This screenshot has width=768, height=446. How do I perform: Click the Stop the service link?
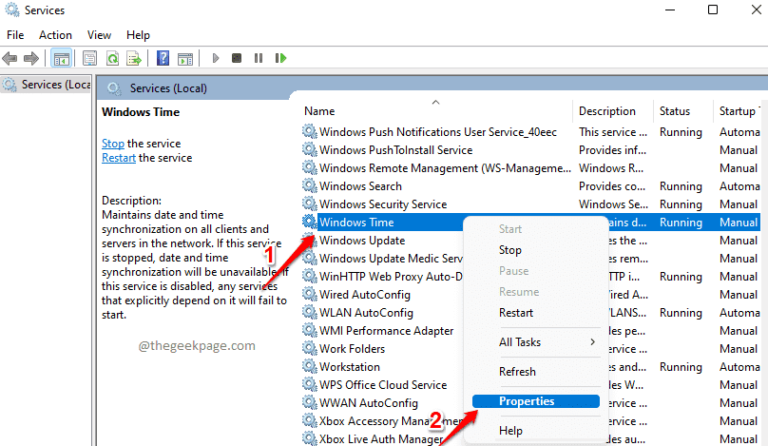(112, 144)
